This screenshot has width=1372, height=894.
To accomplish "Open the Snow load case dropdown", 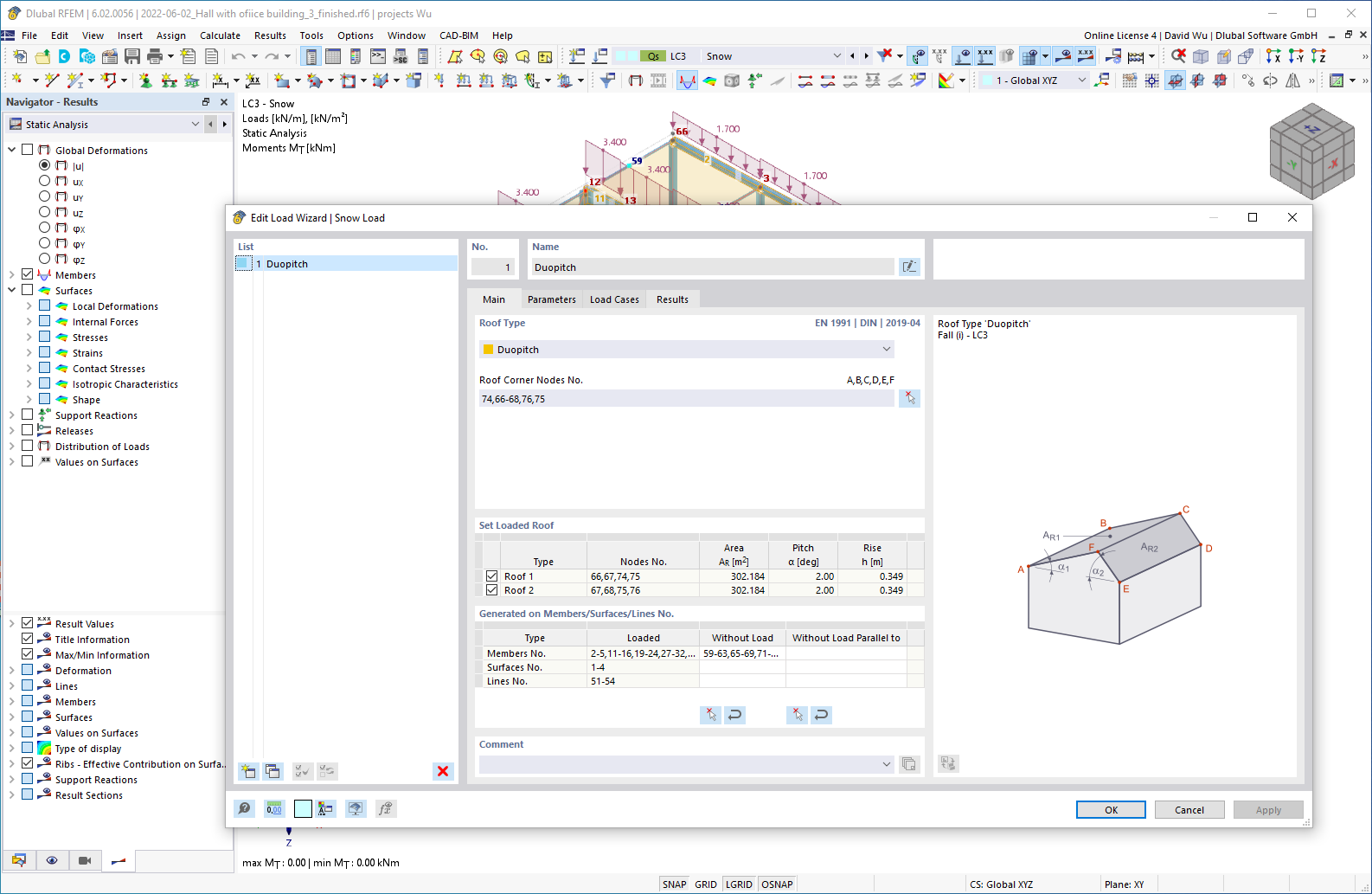I will pyautogui.click(x=837, y=56).
